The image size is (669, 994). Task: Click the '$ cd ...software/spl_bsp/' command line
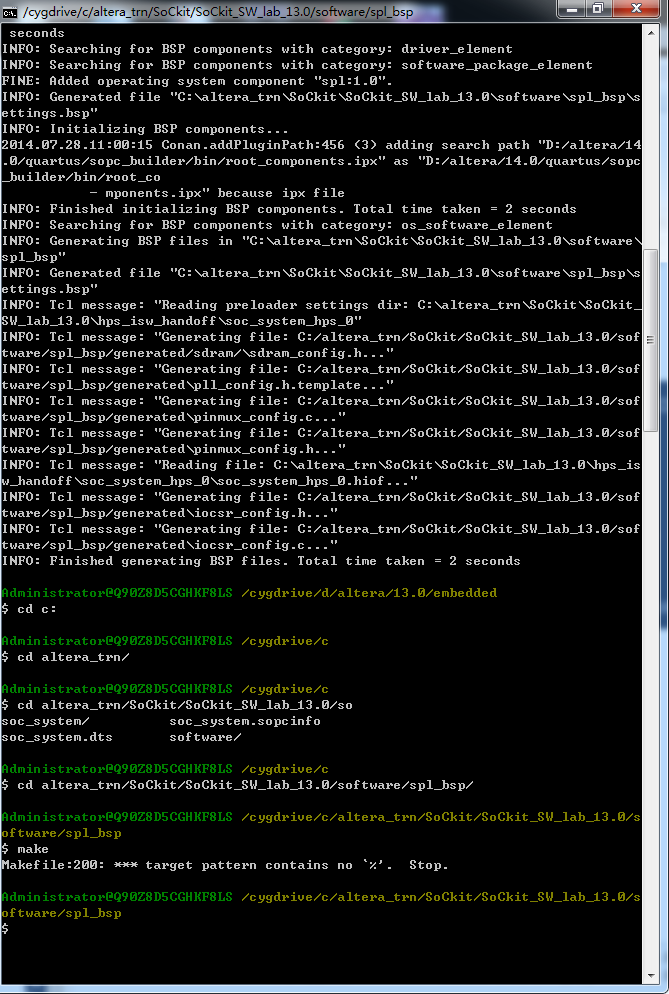(x=237, y=785)
